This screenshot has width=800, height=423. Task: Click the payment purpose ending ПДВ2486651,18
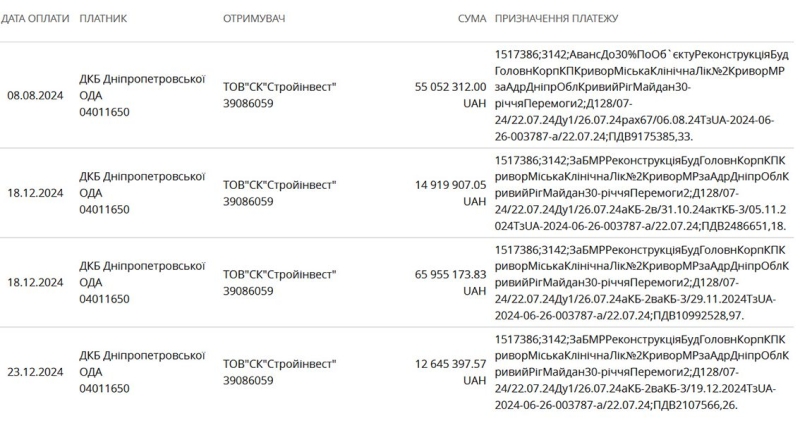pyautogui.click(x=642, y=193)
